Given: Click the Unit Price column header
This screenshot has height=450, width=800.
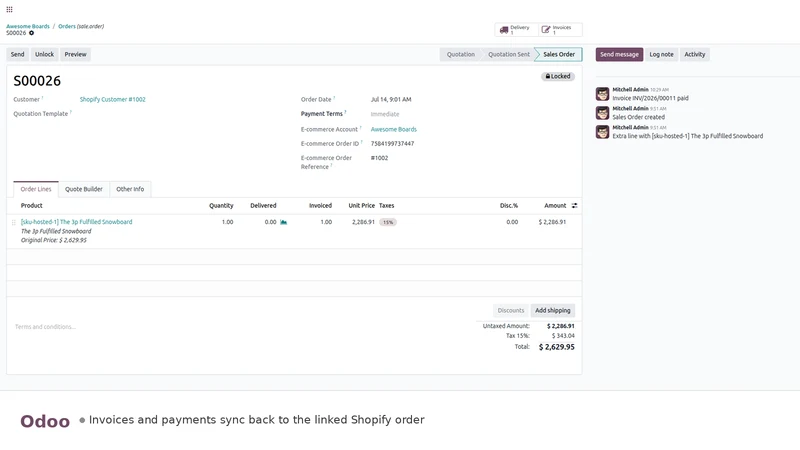Looking at the screenshot, I should point(361,206).
